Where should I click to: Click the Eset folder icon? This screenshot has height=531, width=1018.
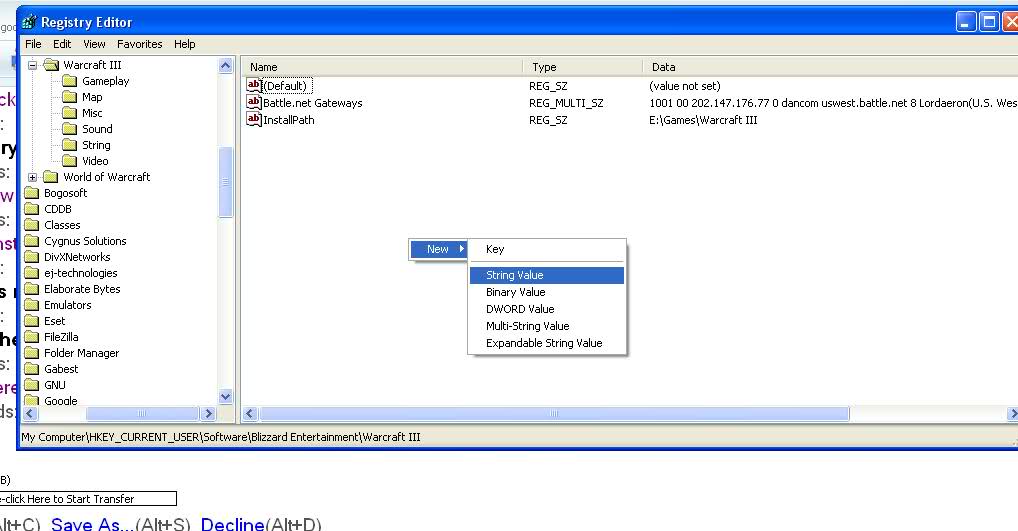(x=31, y=321)
